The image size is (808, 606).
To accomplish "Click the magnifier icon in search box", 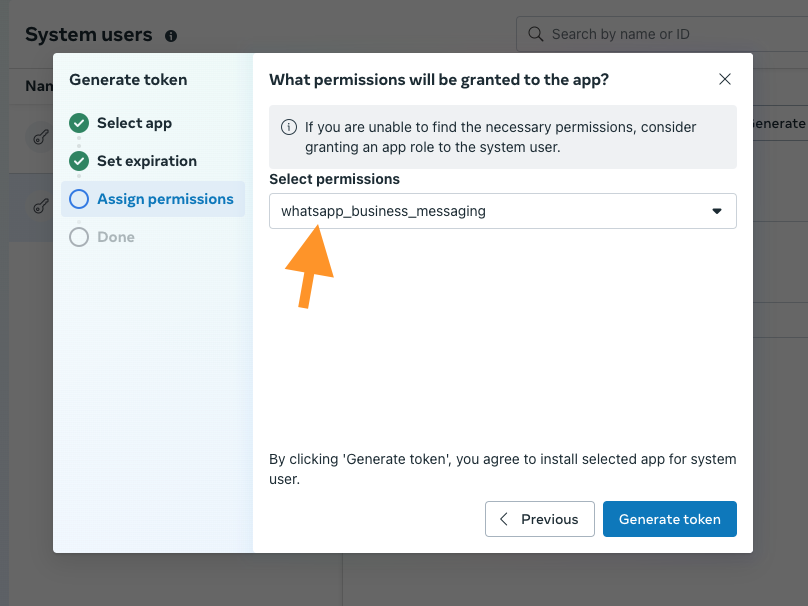I will tap(536, 34).
